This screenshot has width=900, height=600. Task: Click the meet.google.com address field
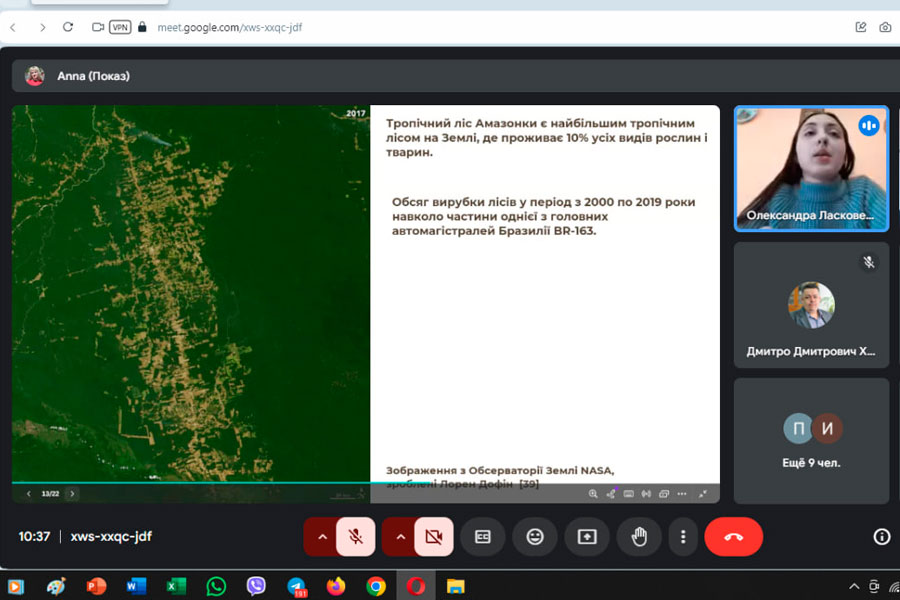tap(230, 27)
